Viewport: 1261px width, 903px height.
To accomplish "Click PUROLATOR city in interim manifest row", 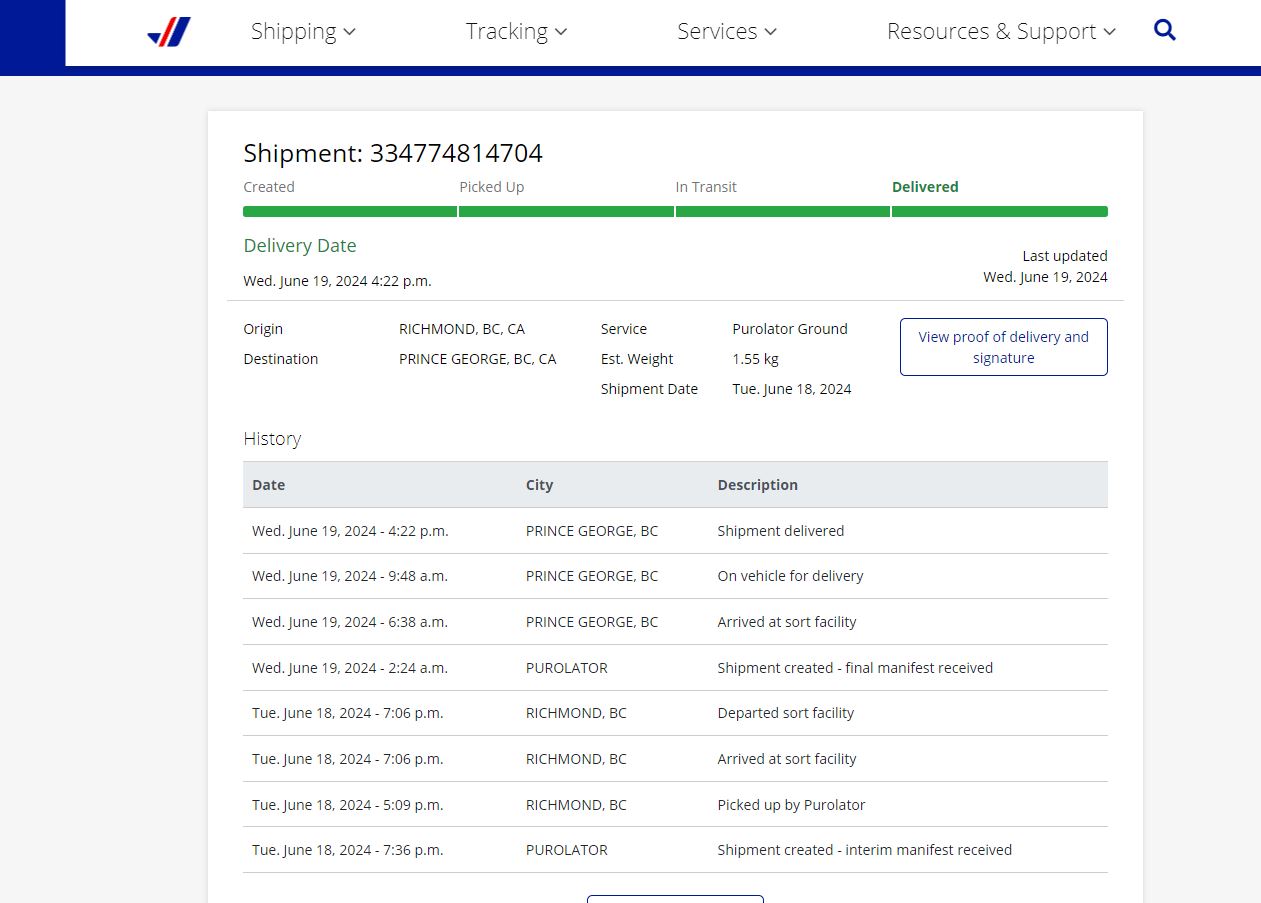I will (567, 850).
